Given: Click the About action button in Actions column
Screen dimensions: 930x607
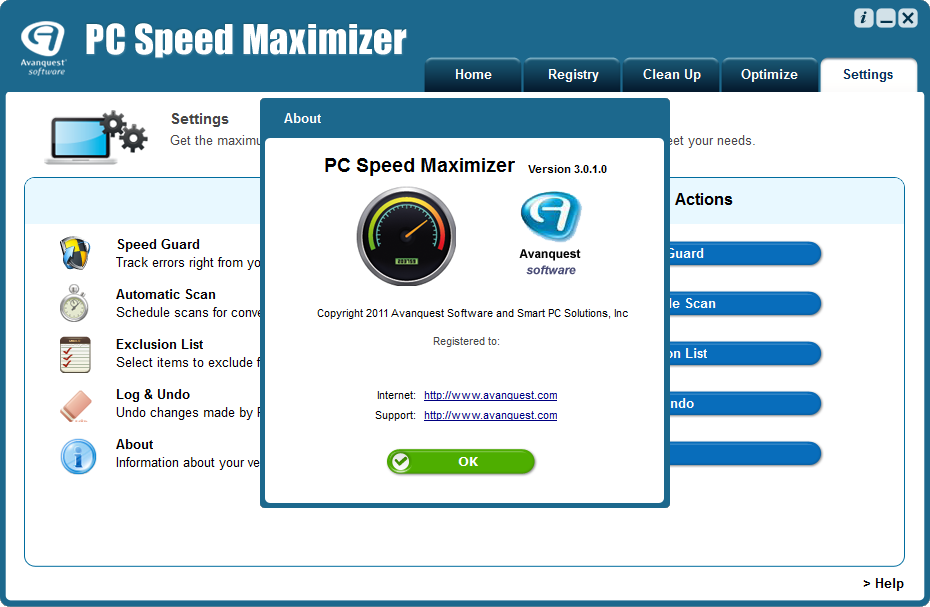Looking at the screenshot, I should [x=746, y=453].
